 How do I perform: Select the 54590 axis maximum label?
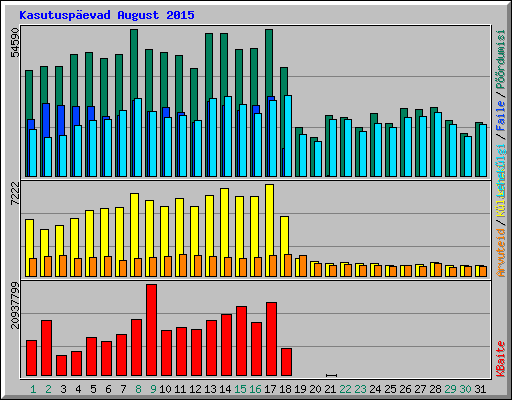(15, 42)
